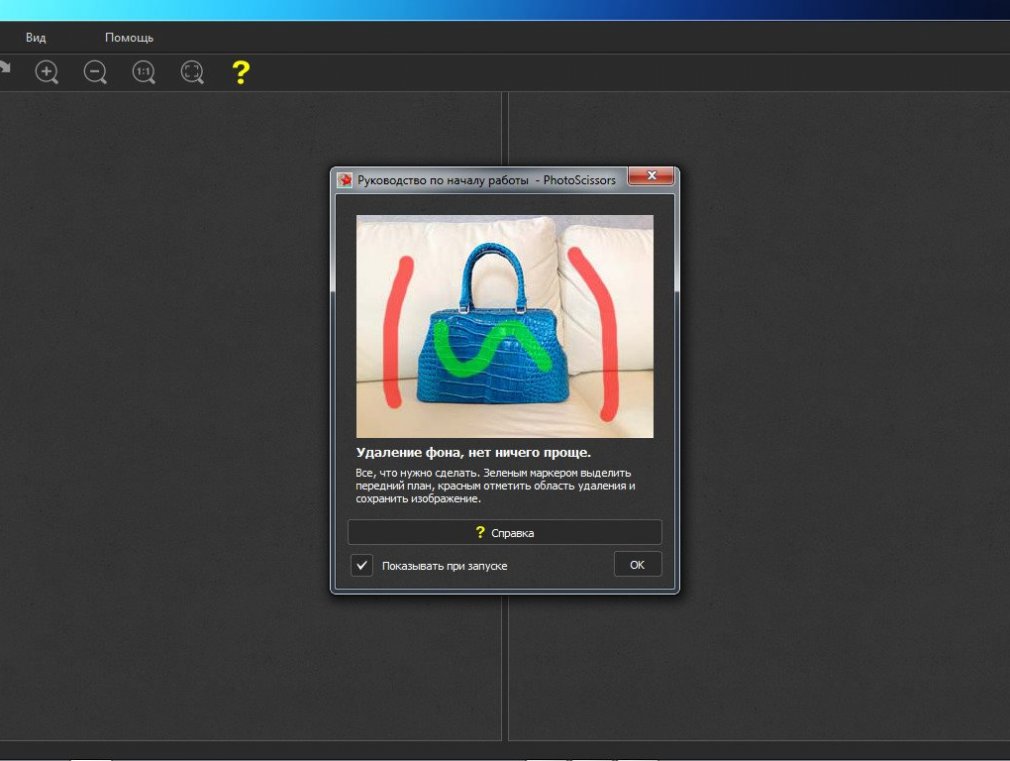Uncheck the Показывать при запуске checkbox
Image resolution: width=1010 pixels, height=761 pixels.
[x=362, y=565]
